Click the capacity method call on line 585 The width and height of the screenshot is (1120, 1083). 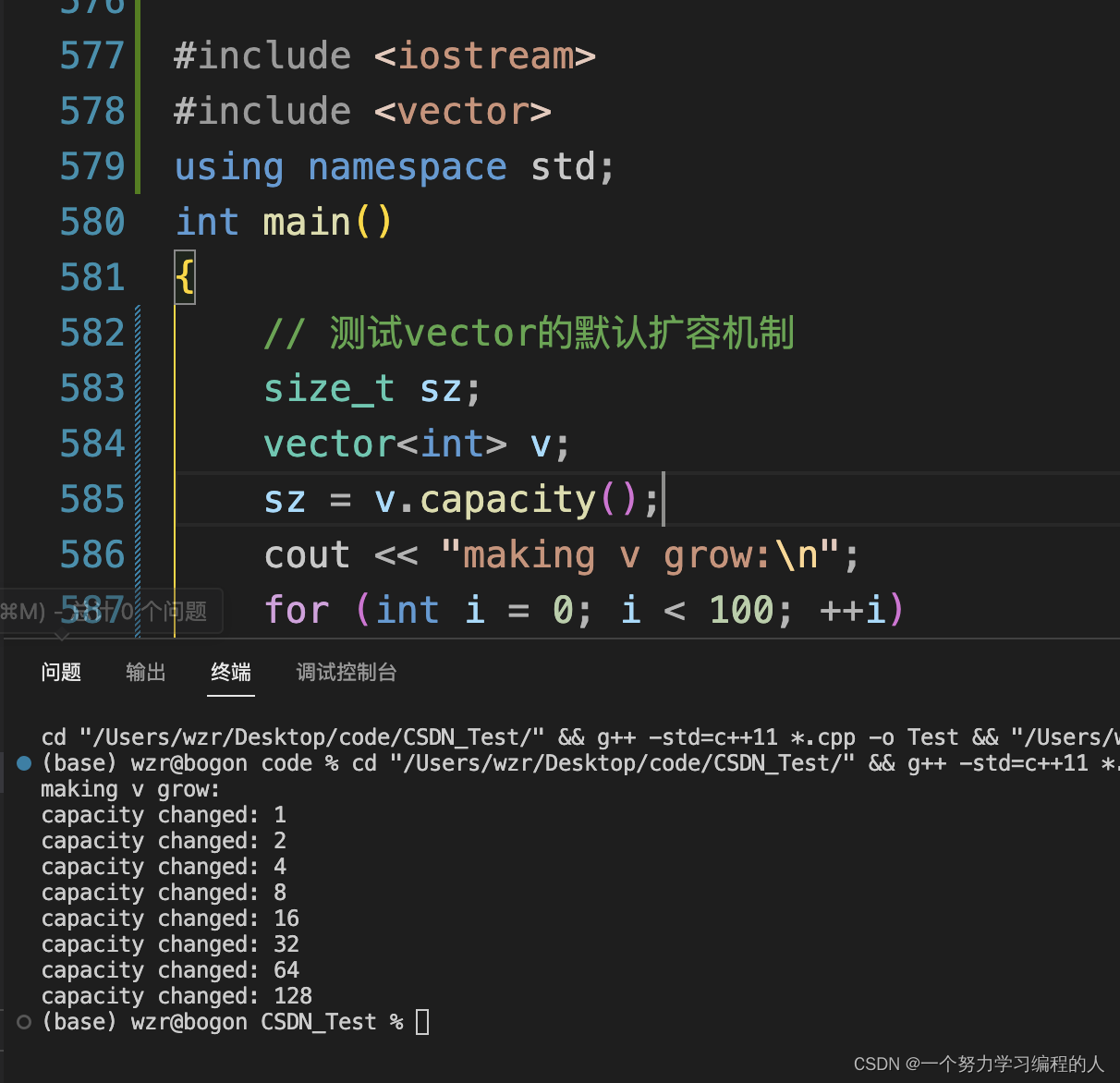(x=507, y=500)
